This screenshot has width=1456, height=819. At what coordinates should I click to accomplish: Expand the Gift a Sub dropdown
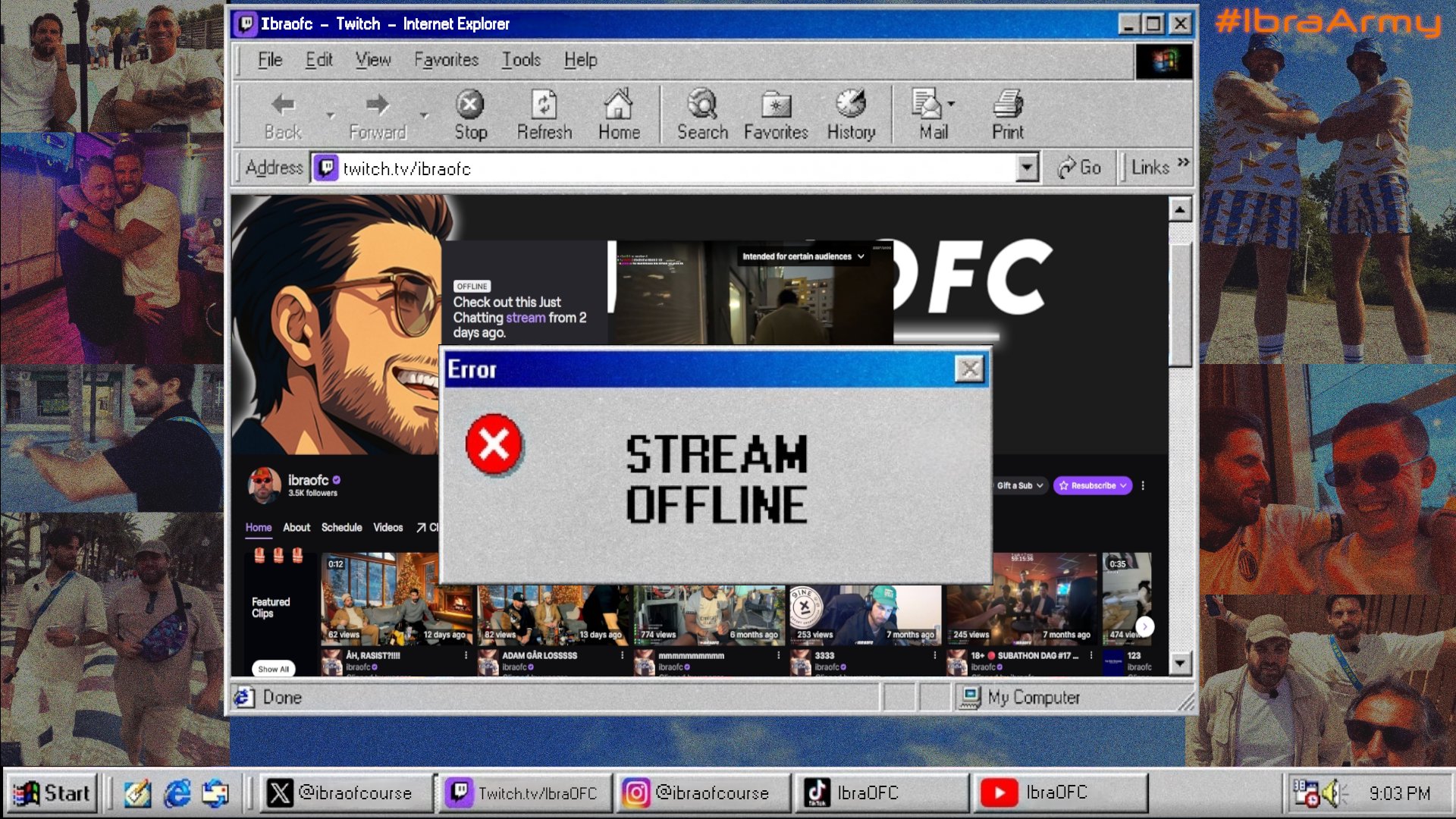(1019, 485)
